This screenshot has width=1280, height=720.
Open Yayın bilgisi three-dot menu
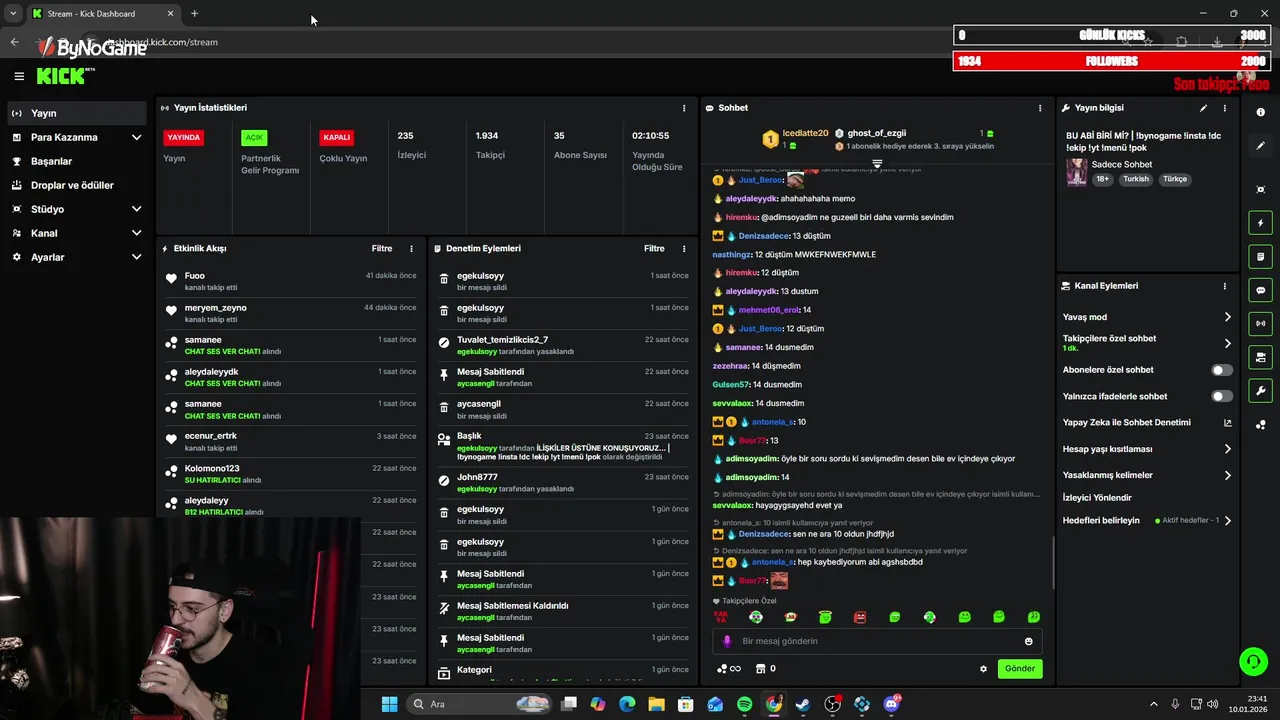coord(1224,108)
